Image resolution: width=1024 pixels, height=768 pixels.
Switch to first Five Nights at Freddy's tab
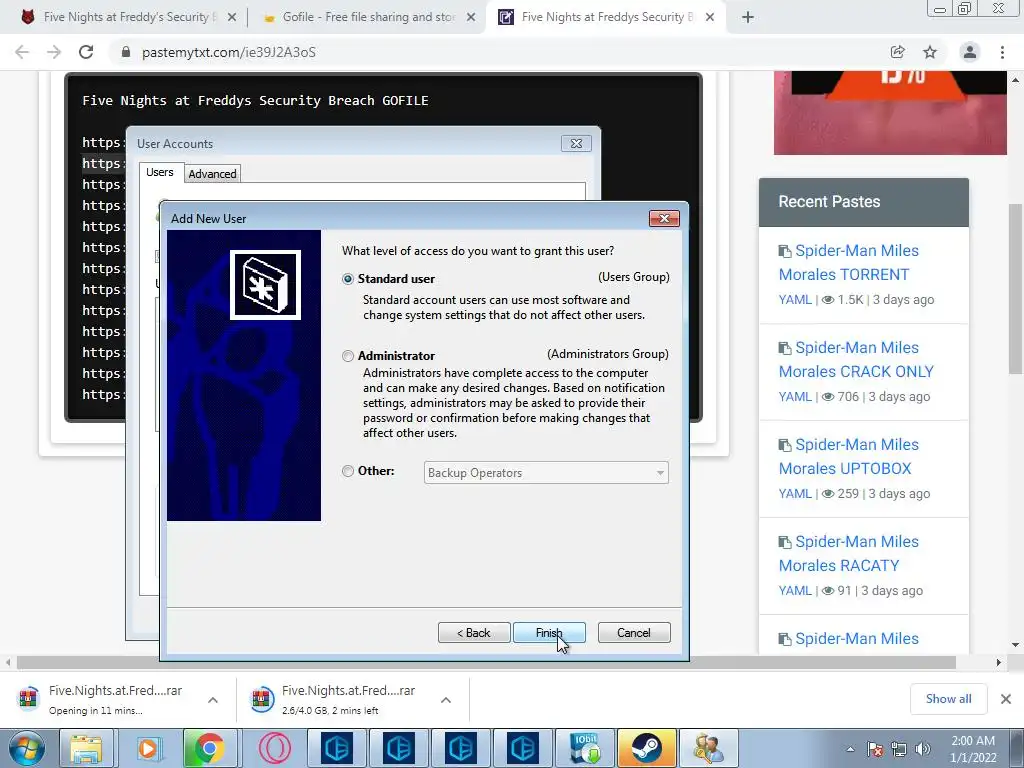point(129,17)
